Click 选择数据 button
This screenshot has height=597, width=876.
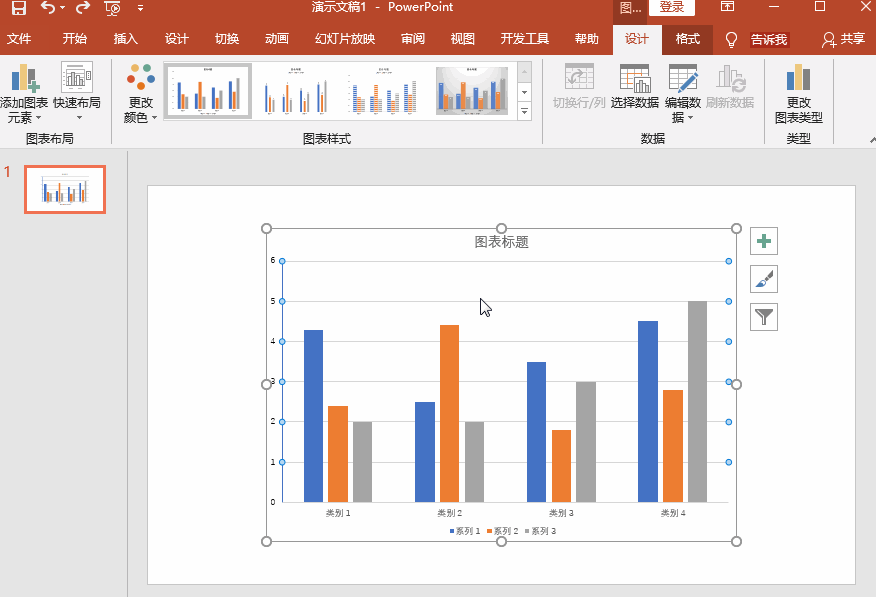click(x=635, y=87)
